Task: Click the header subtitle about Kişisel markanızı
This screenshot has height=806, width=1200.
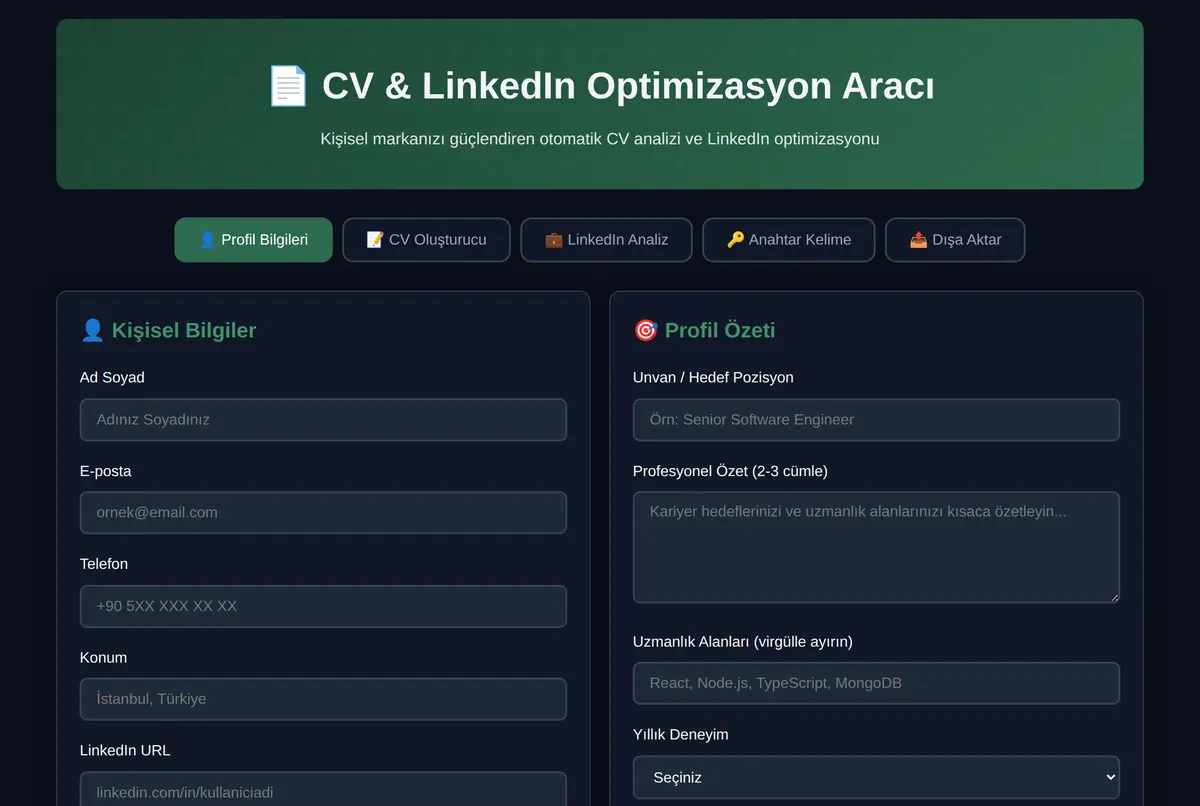Action: pyautogui.click(x=600, y=139)
